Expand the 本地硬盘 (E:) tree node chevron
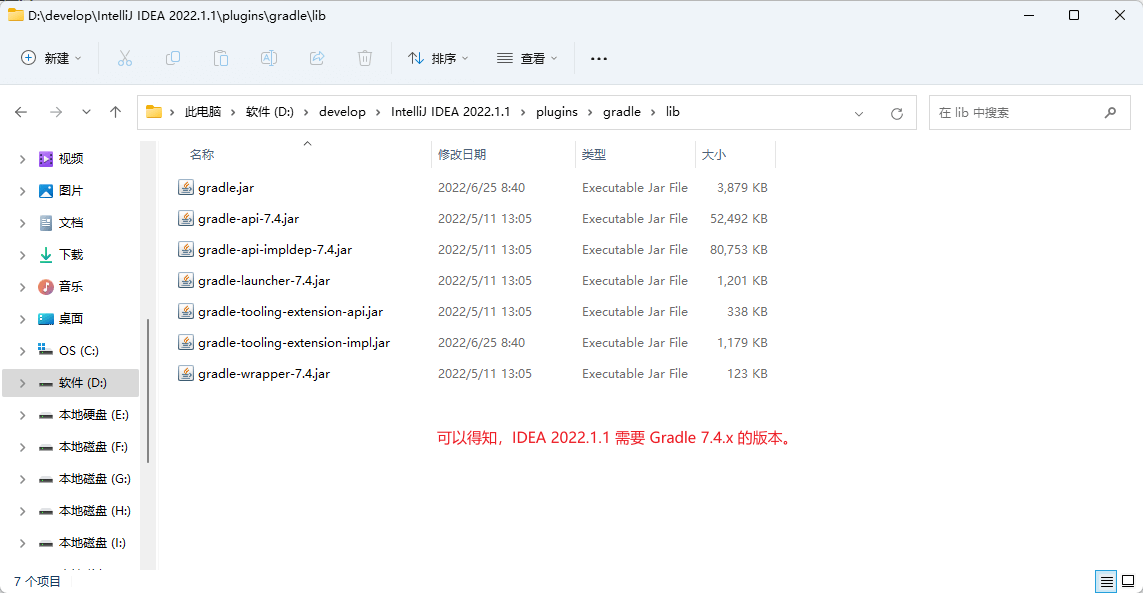Viewport: 1143px width, 593px height. point(23,416)
